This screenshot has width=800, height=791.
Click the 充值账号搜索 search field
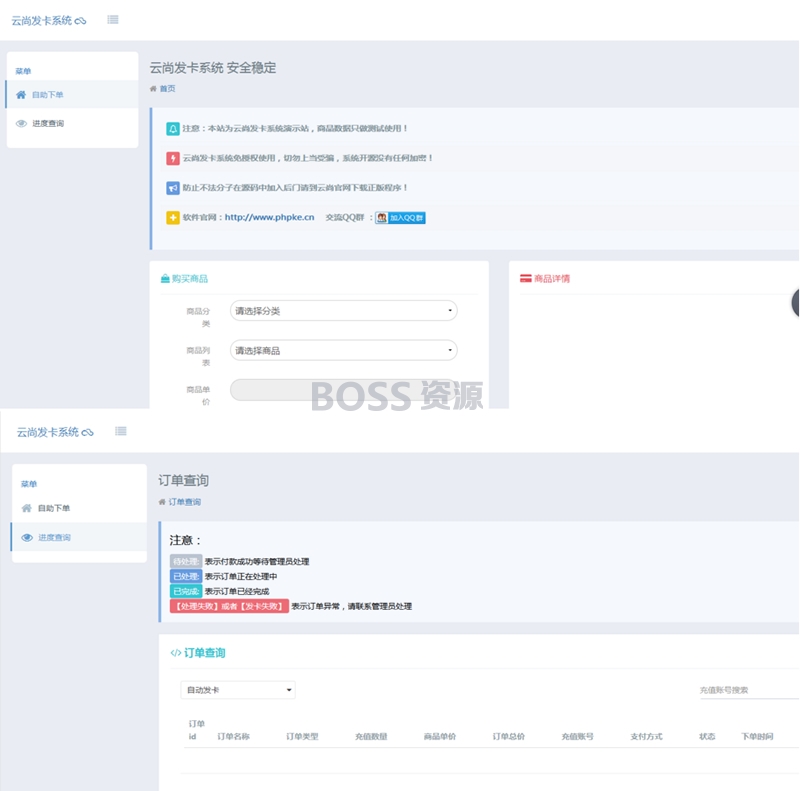coord(748,690)
